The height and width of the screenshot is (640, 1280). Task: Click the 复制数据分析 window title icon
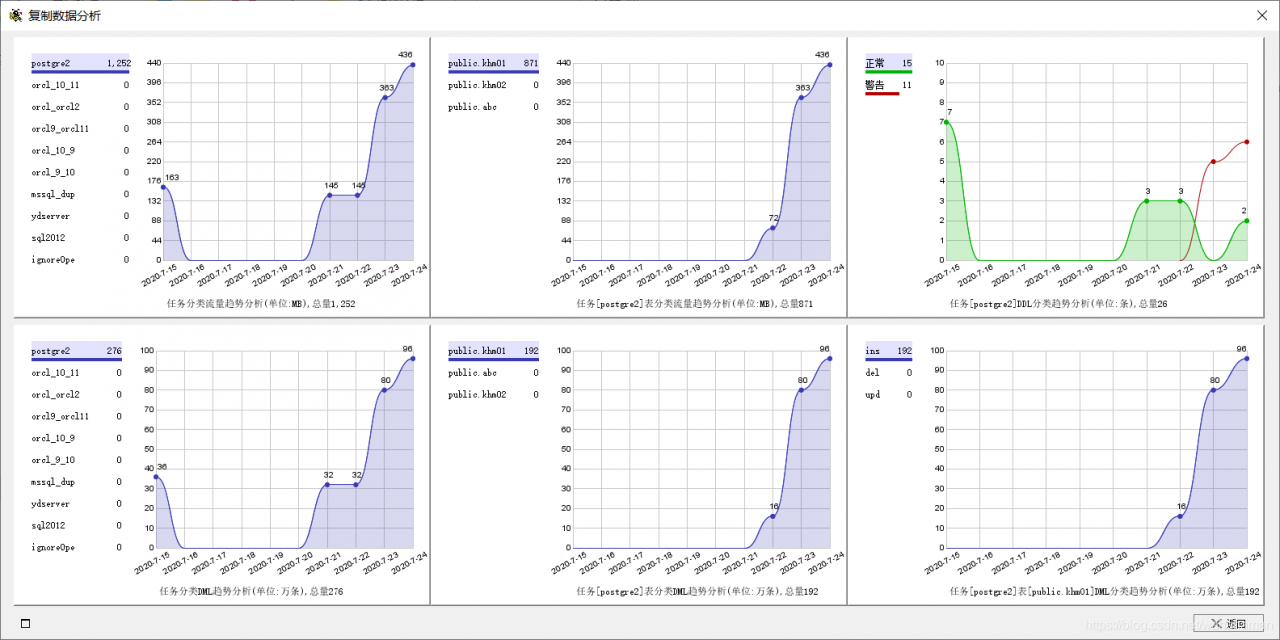pos(15,15)
